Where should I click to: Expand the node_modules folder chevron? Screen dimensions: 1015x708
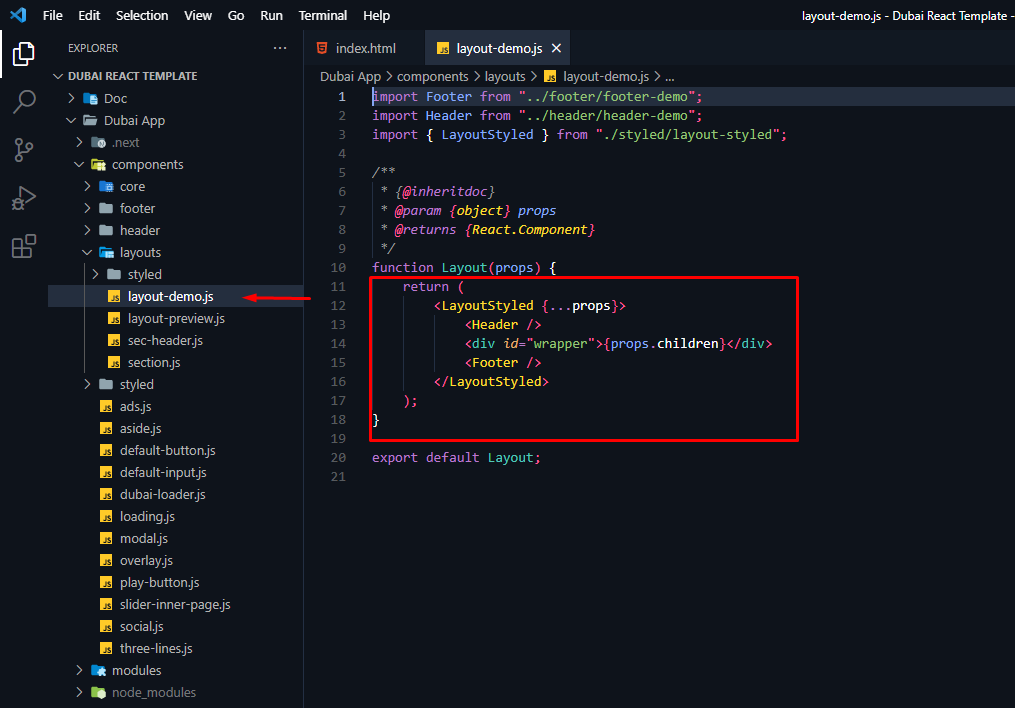tap(79, 692)
